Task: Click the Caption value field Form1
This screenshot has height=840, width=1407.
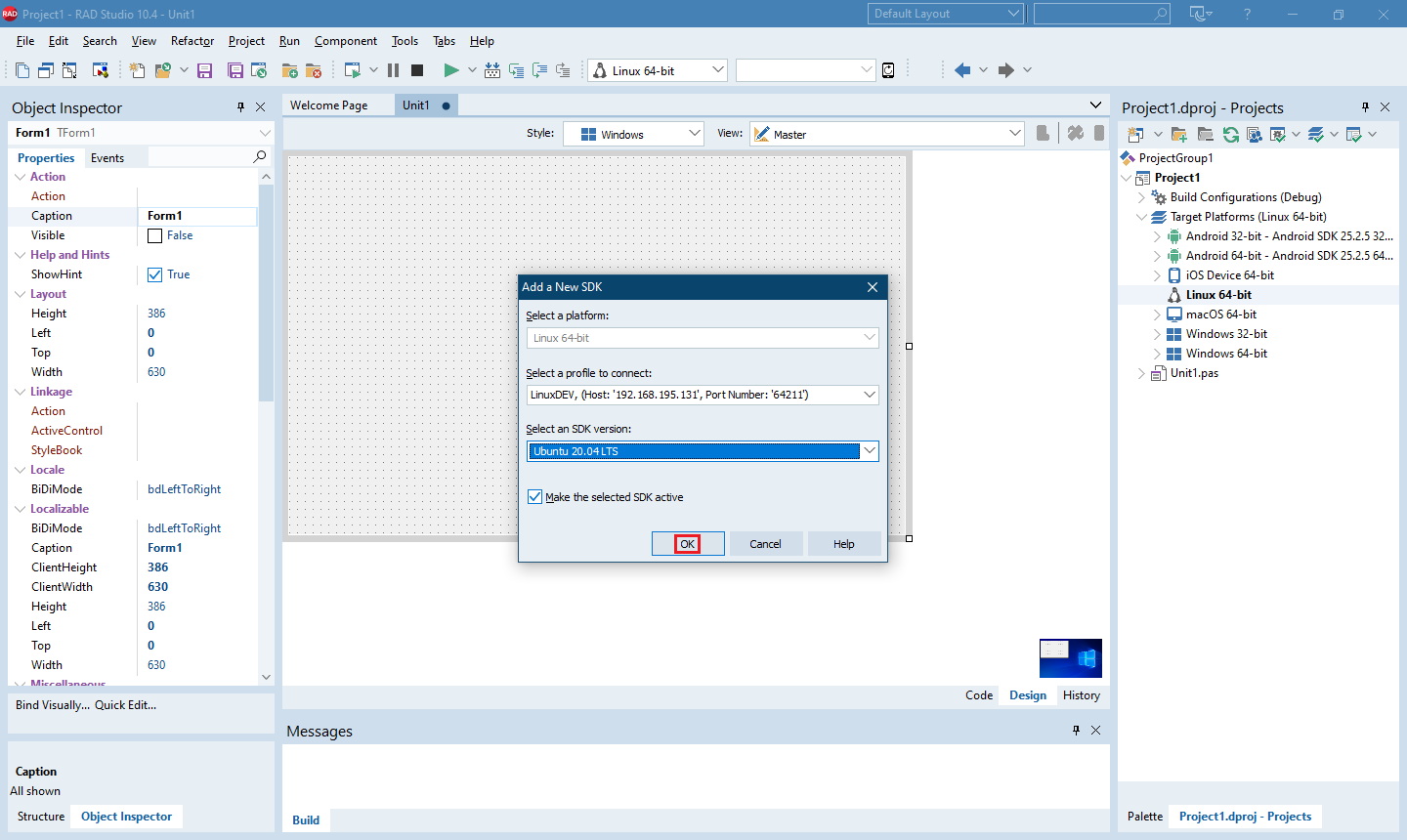Action: pos(199,216)
